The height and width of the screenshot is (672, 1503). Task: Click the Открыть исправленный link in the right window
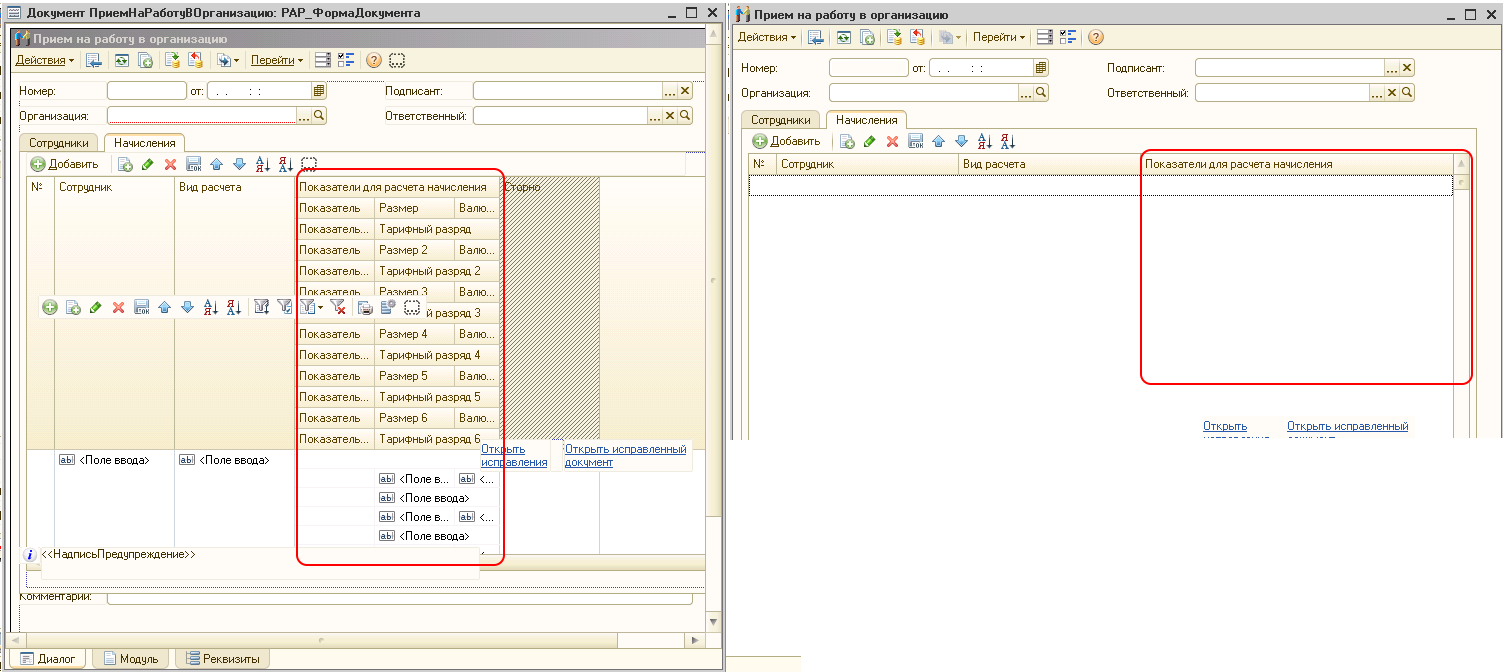click(x=1347, y=426)
